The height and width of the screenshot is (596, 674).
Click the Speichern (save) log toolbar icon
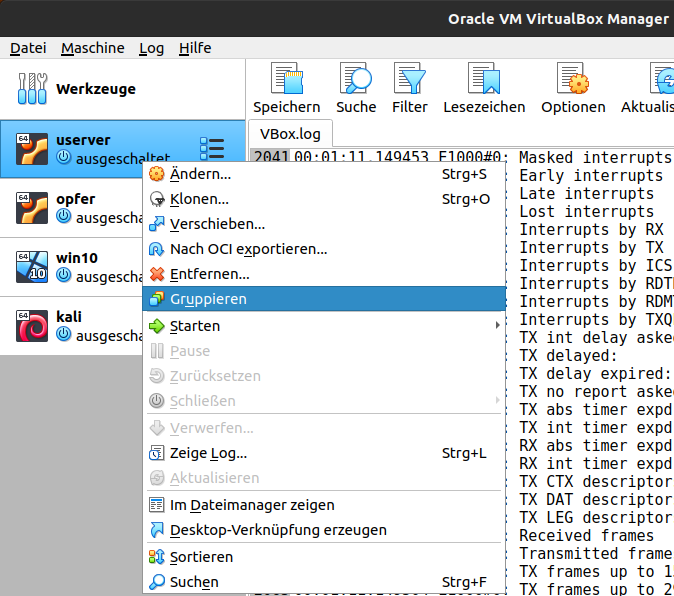point(287,78)
